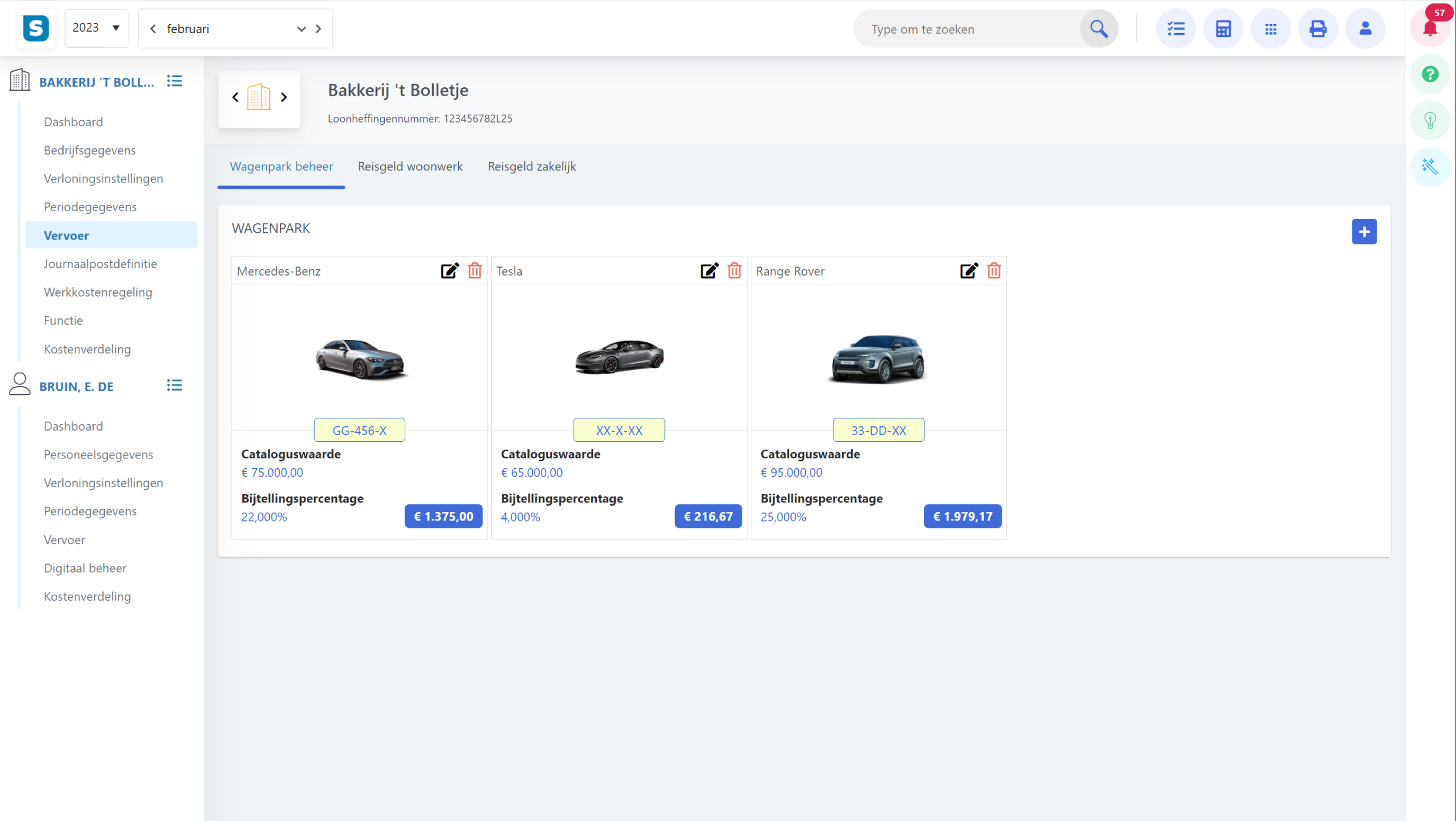Click the magic wand wizard icon
Viewport: 1456px width, 821px height.
pos(1431,167)
